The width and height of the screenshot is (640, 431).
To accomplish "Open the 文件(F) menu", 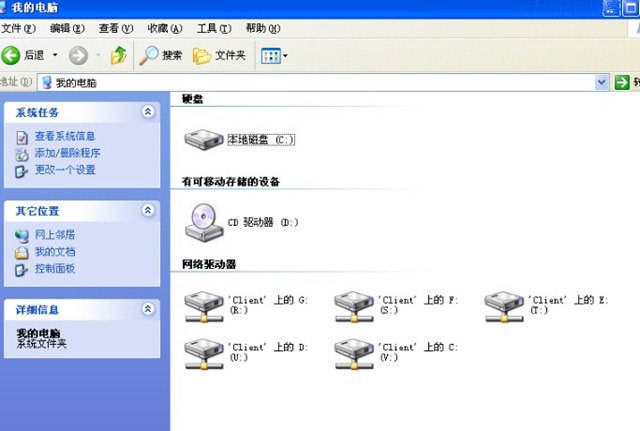I will (18, 28).
